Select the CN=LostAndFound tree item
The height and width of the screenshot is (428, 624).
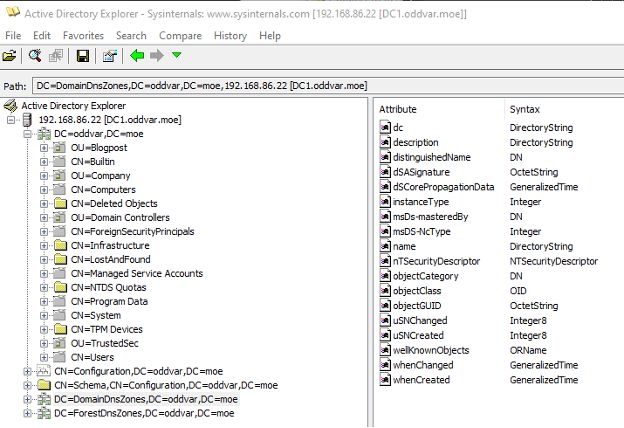tap(111, 259)
